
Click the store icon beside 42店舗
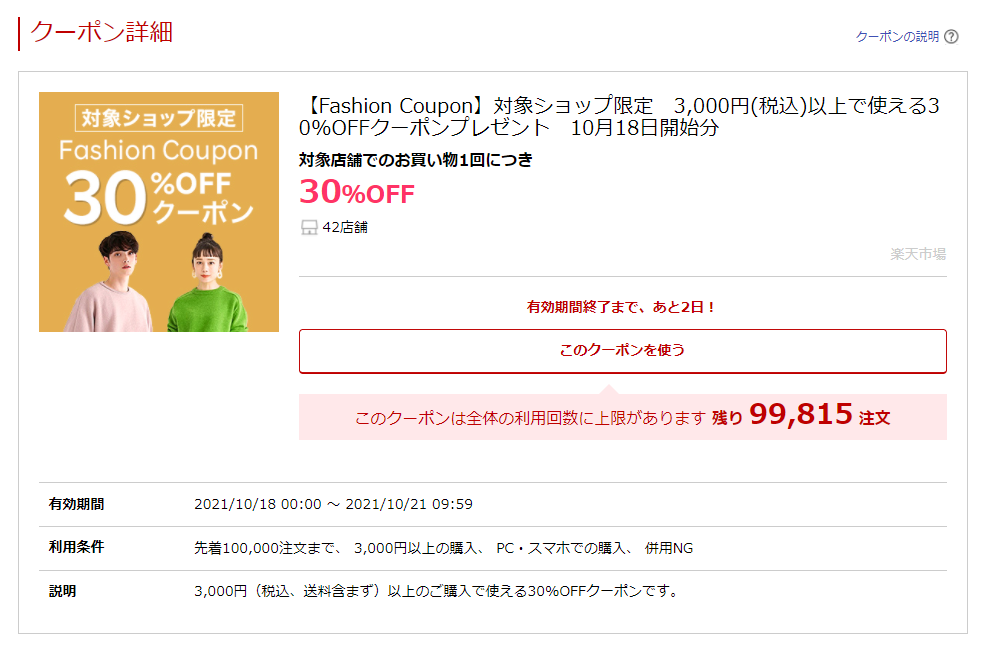tap(309, 228)
